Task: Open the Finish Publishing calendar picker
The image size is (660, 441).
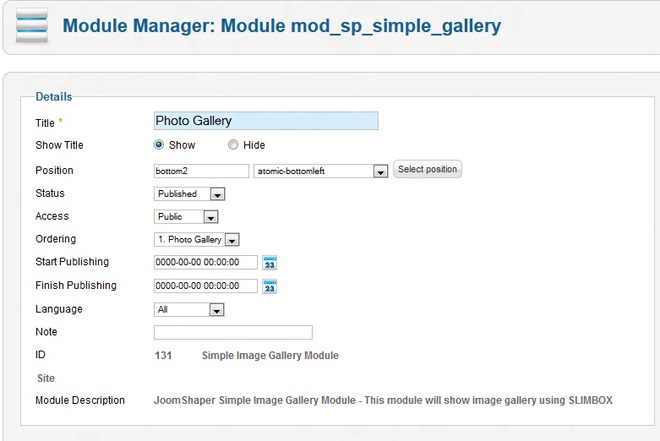Action: pyautogui.click(x=268, y=287)
